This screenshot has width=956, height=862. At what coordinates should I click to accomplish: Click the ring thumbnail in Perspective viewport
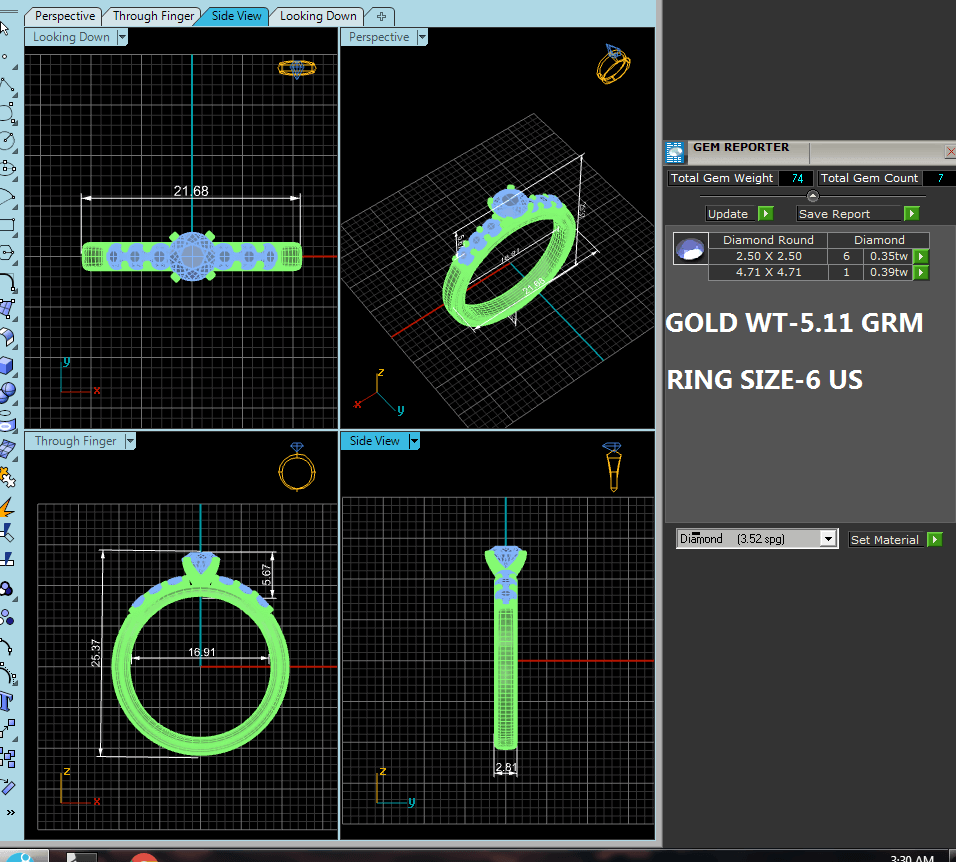[x=613, y=64]
